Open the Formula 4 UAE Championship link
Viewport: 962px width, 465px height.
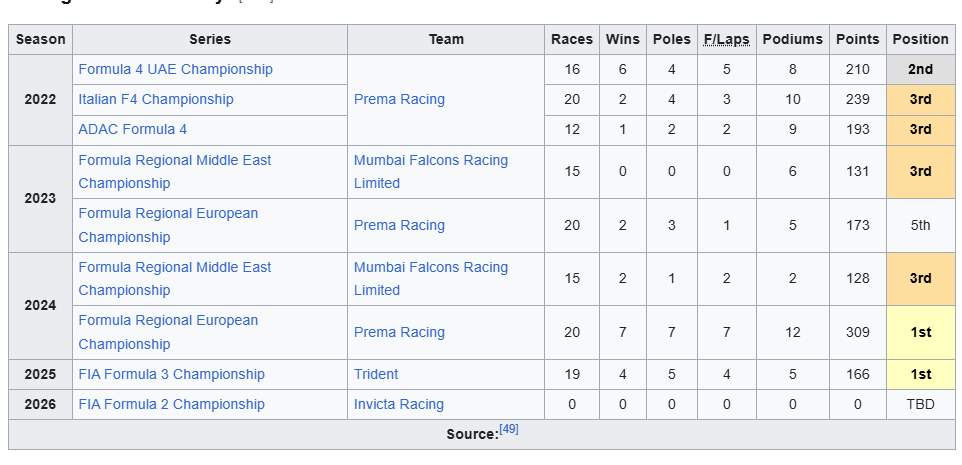[175, 69]
